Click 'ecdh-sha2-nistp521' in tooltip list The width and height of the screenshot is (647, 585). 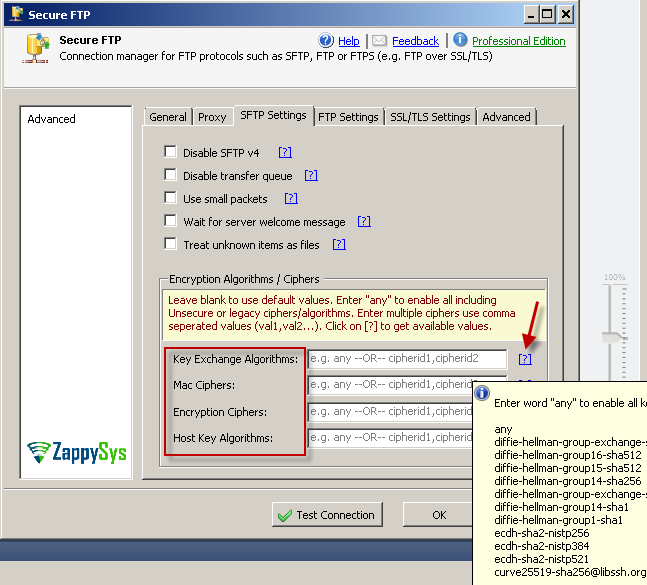click(x=542, y=559)
